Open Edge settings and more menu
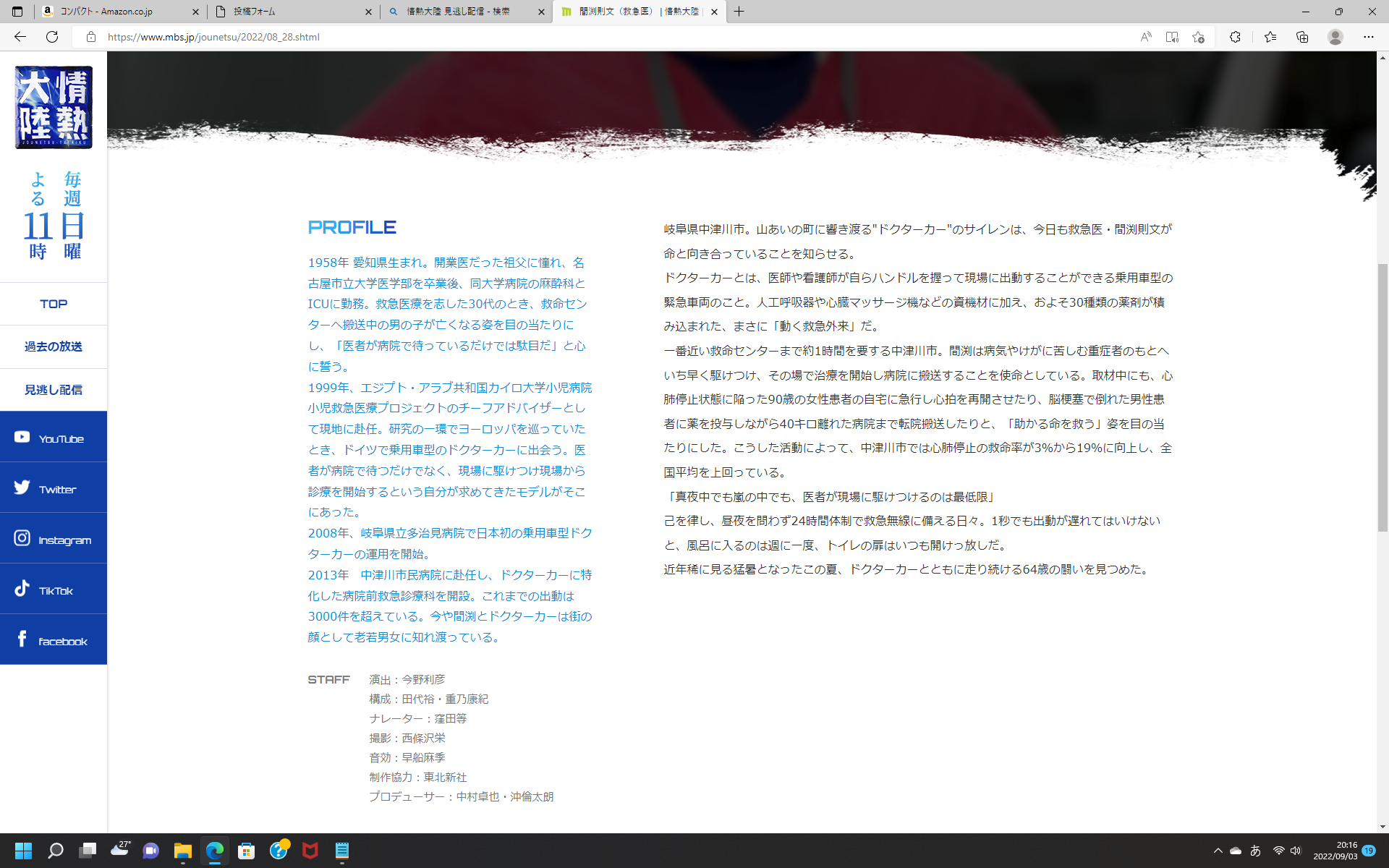1389x868 pixels. coord(1369,37)
